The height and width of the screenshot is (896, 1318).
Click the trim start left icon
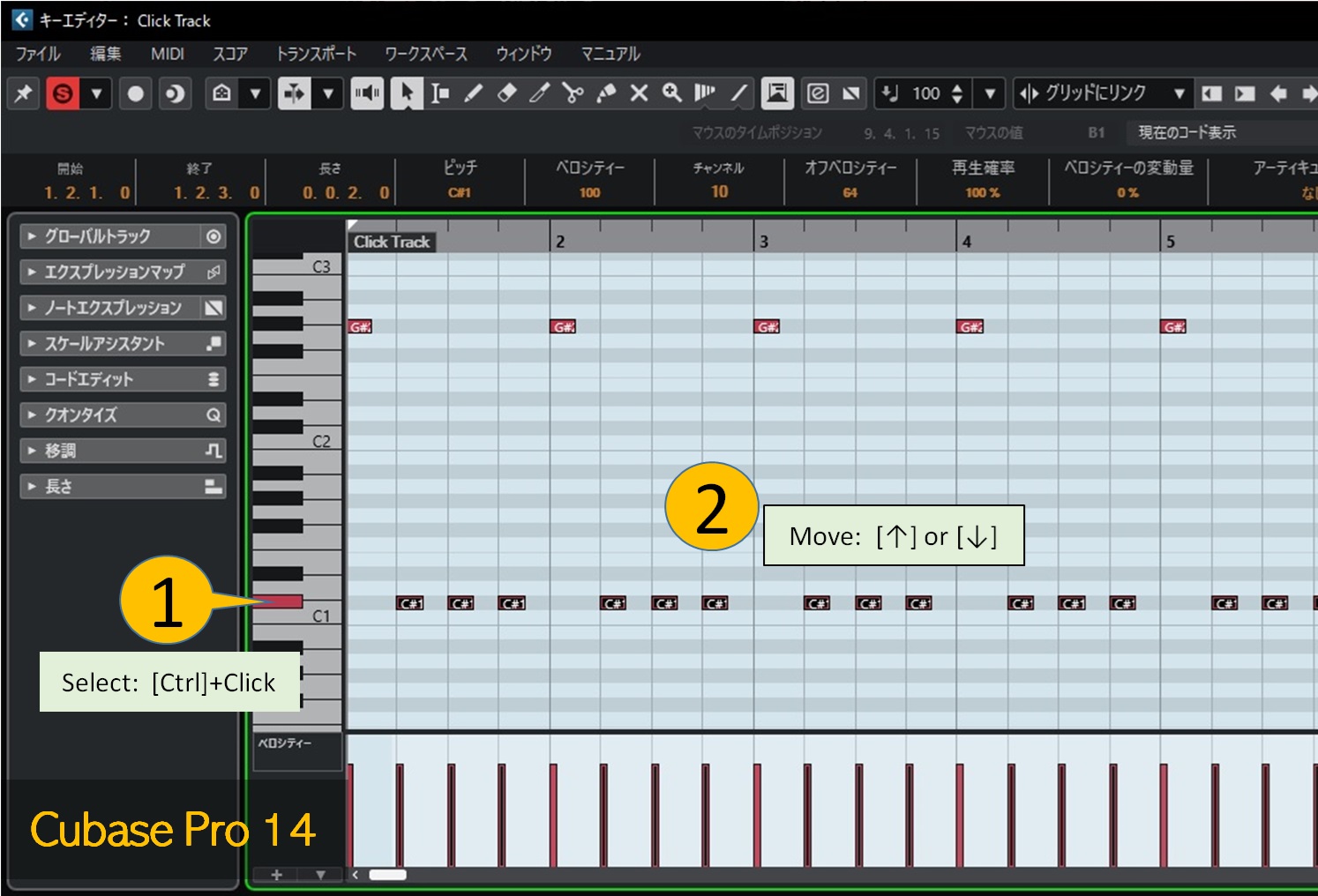(1212, 93)
